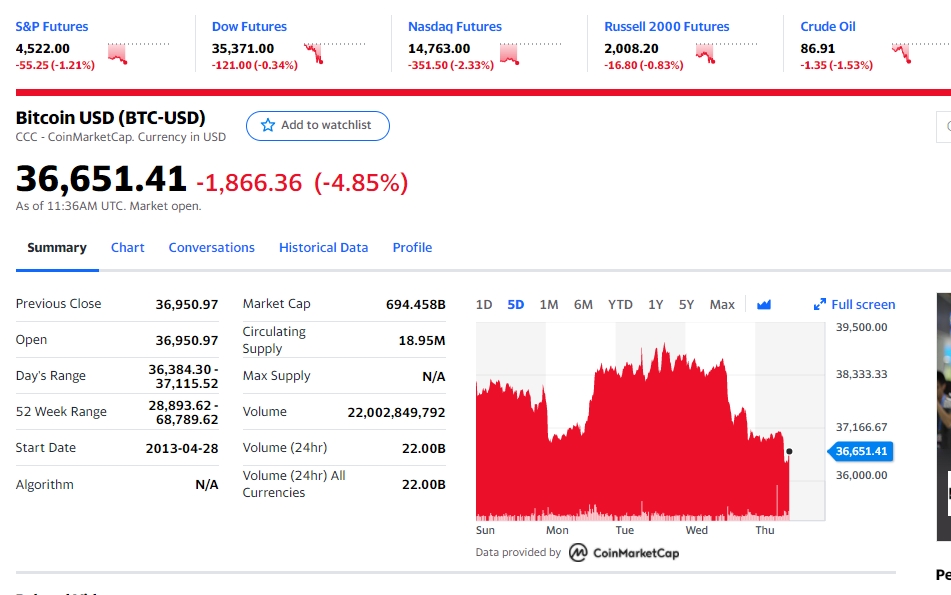Switch chart type using the area chart icon

(764, 304)
